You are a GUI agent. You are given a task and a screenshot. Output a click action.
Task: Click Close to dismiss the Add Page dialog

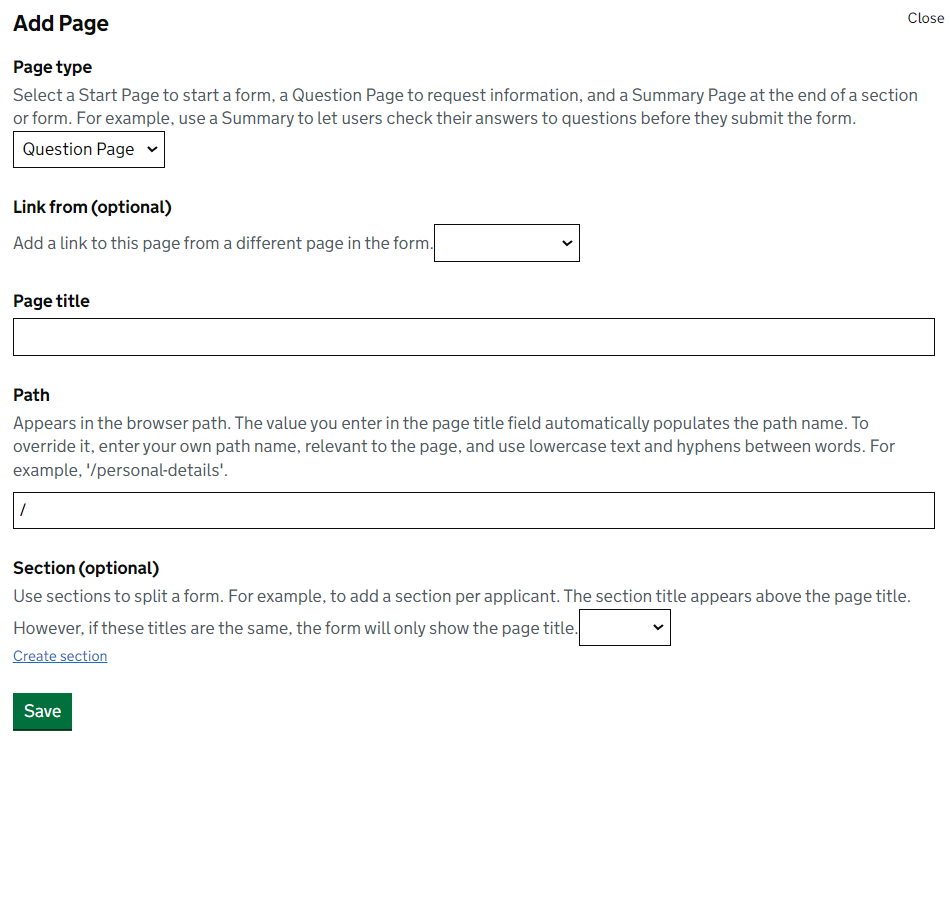[924, 18]
